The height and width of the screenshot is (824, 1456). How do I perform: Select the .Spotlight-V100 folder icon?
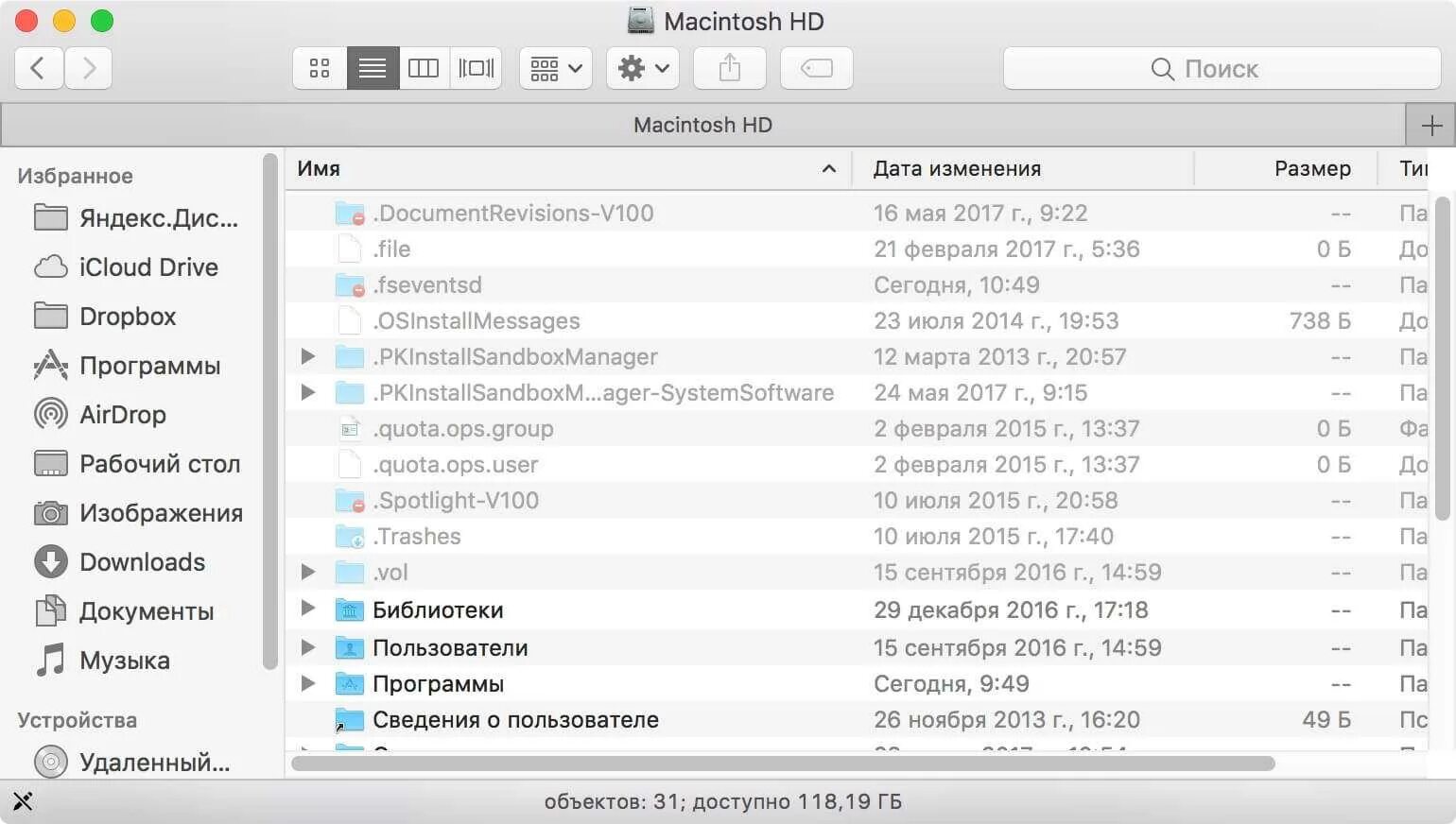coord(350,500)
